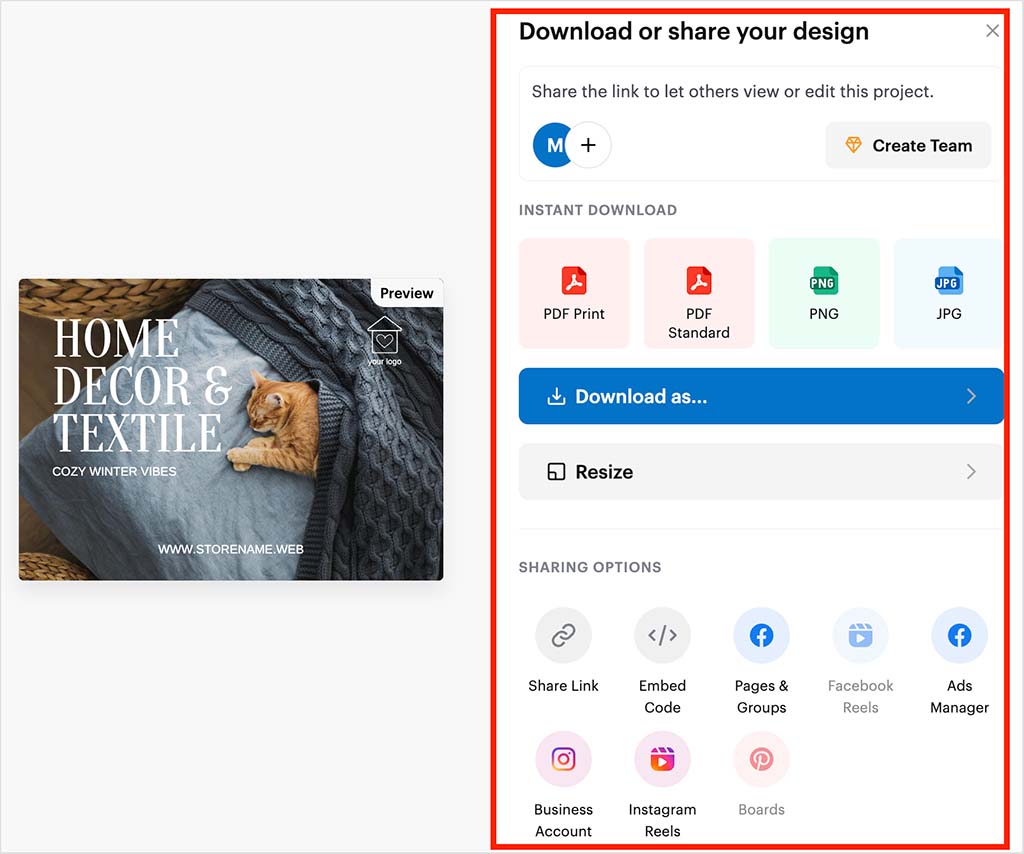Click the Embed Code icon
Viewport: 1024px width, 854px height.
(x=662, y=635)
